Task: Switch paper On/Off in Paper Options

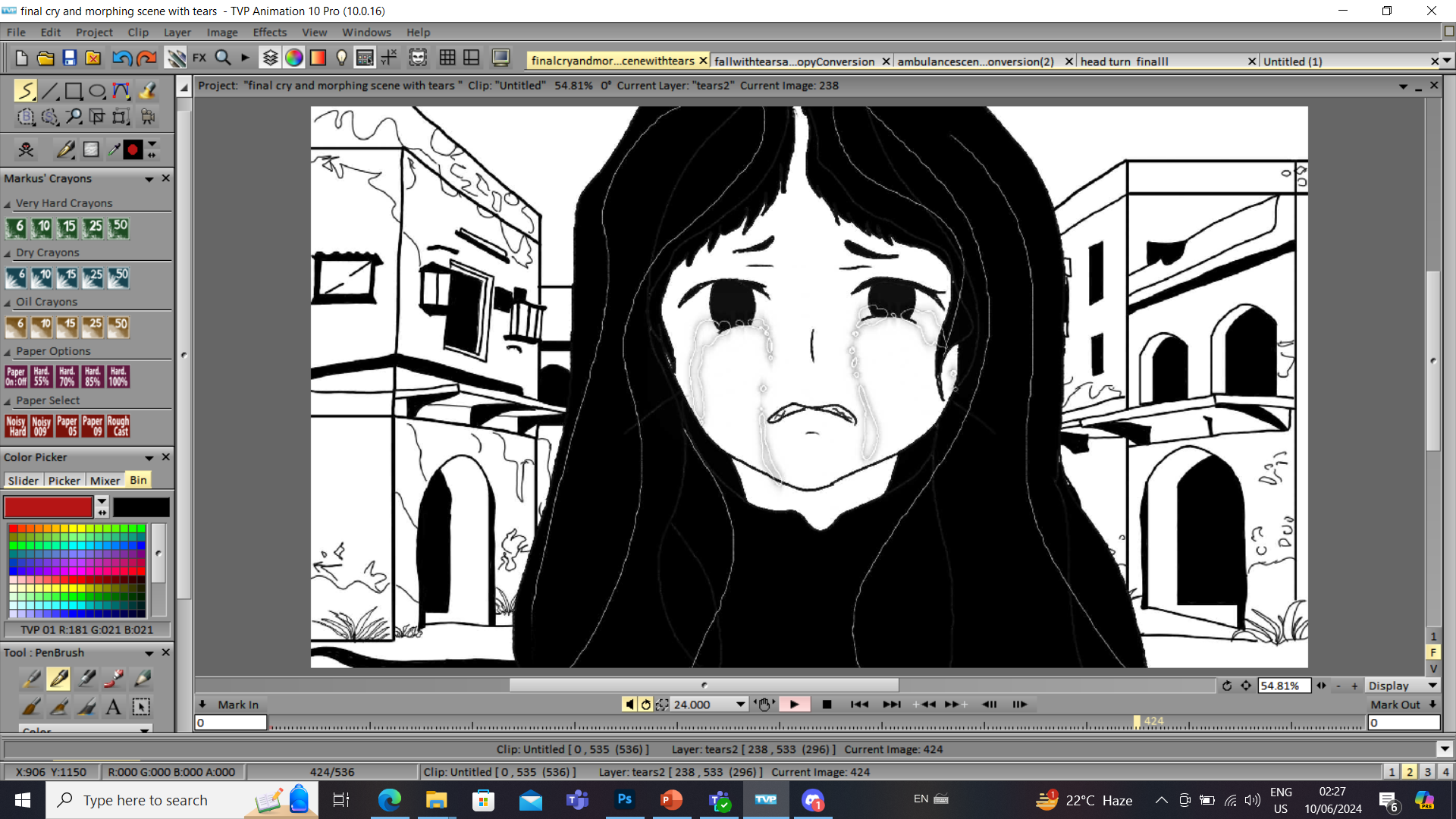Action: [x=16, y=377]
